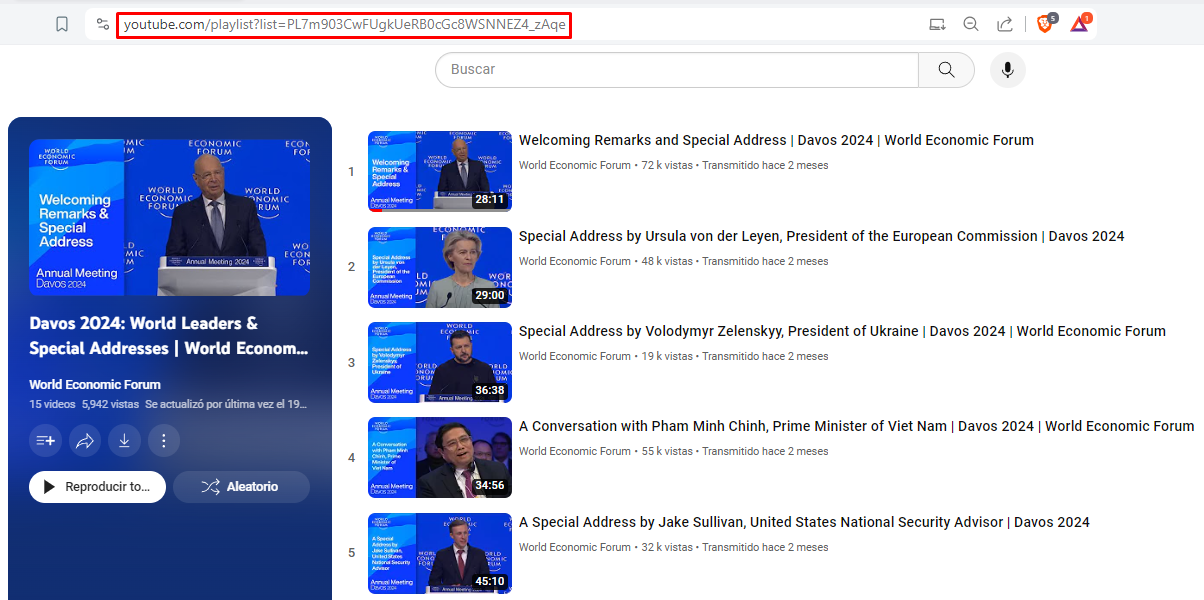This screenshot has width=1204, height=600.
Task: Open the Brave Shields lion icon
Action: tap(1045, 24)
